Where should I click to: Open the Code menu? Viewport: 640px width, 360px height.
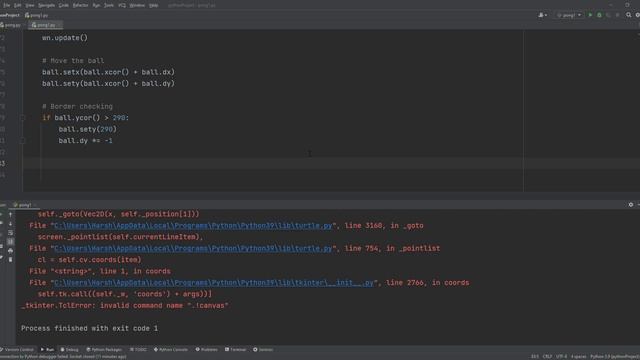pos(64,5)
